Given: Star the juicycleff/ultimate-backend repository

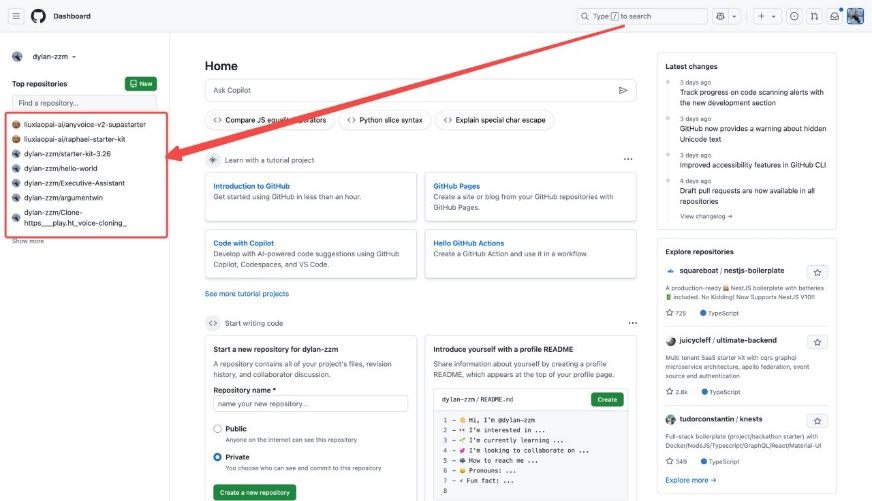Looking at the screenshot, I should pyautogui.click(x=817, y=341).
